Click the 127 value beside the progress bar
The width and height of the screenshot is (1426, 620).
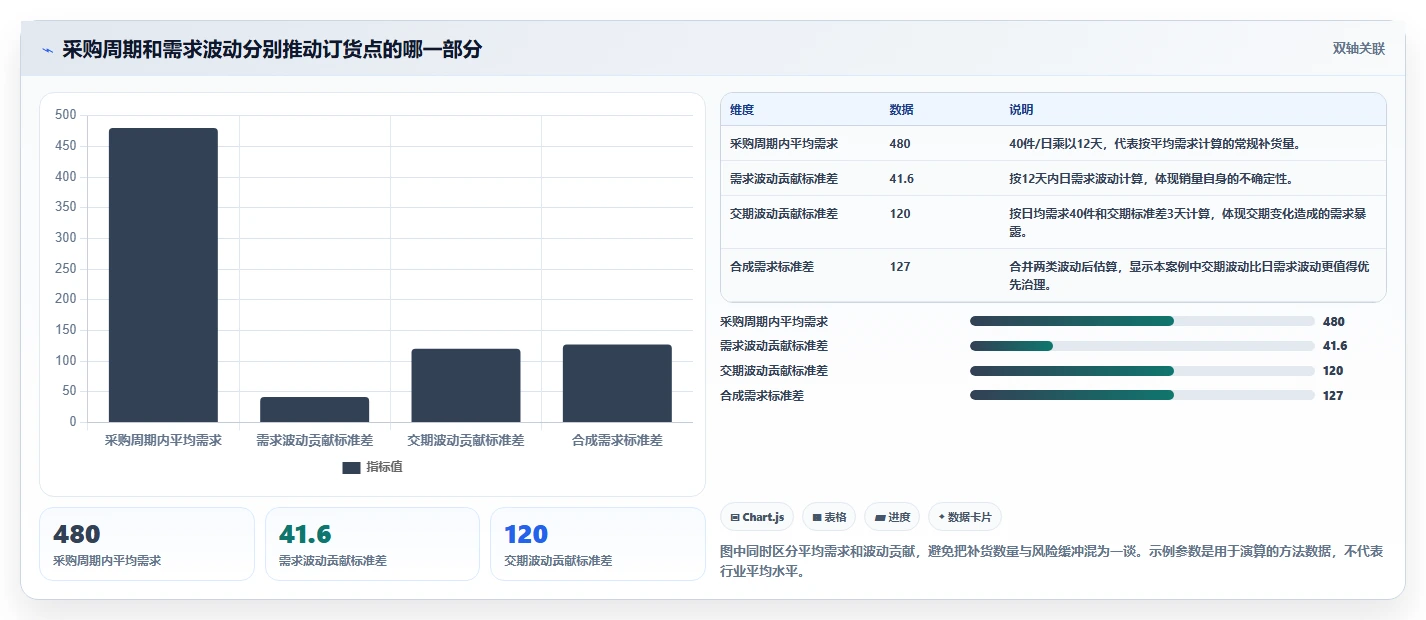1333,396
